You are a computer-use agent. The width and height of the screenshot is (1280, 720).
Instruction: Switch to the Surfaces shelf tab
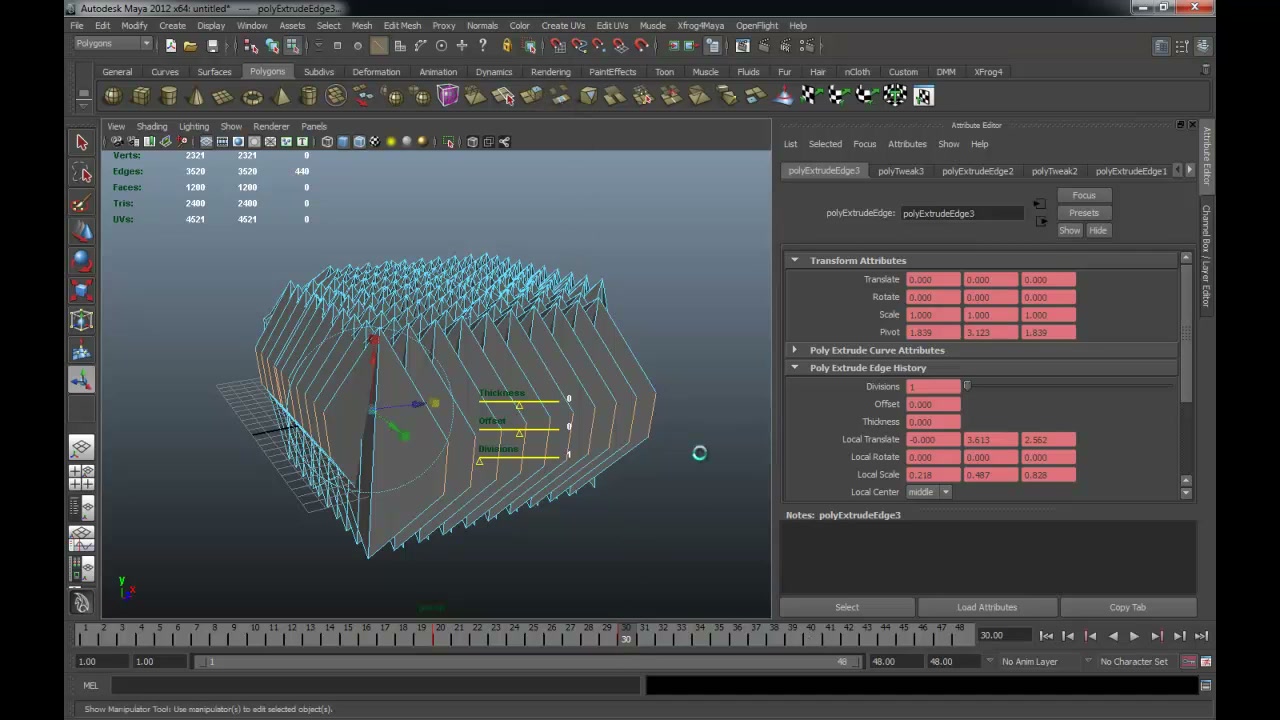(x=214, y=72)
